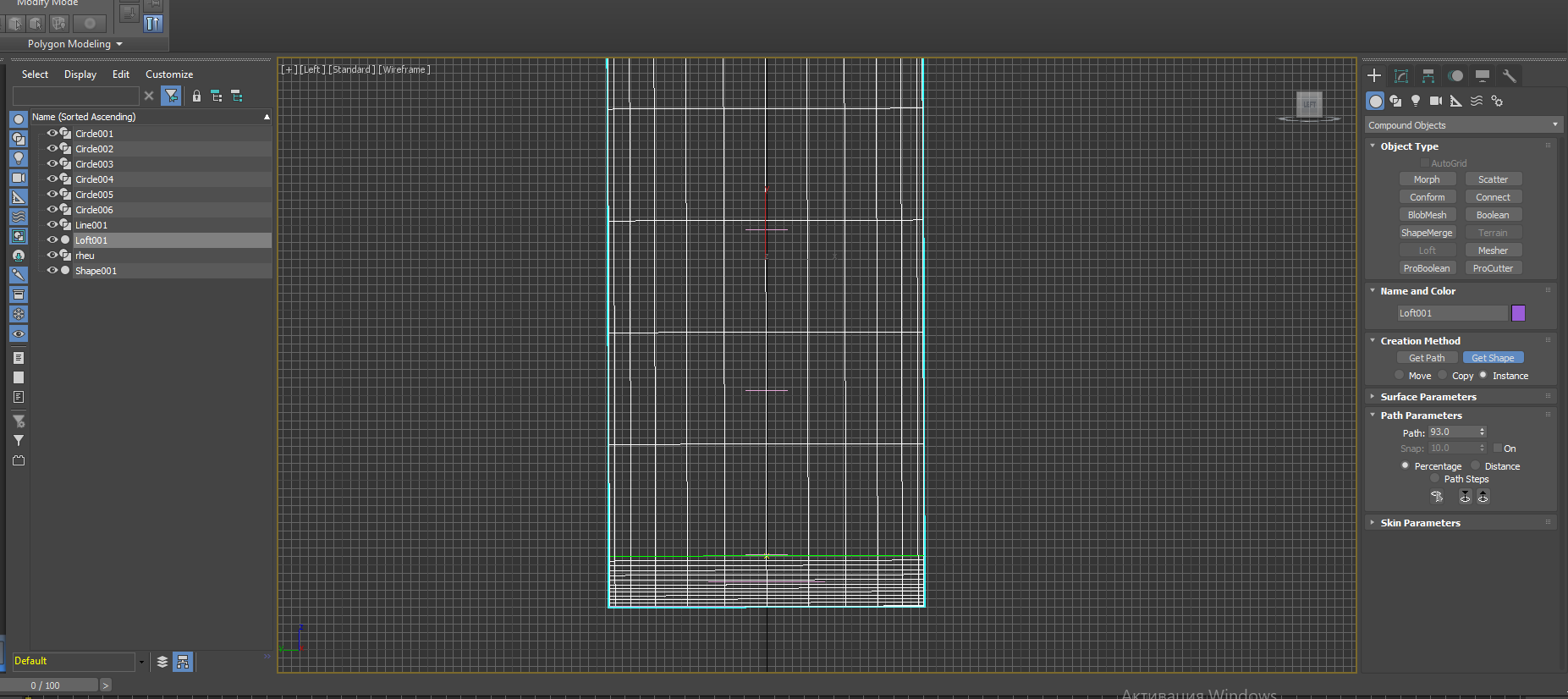1568x699 pixels.
Task: Toggle bone objects display filter in Scene Explorer
Action: 19,275
